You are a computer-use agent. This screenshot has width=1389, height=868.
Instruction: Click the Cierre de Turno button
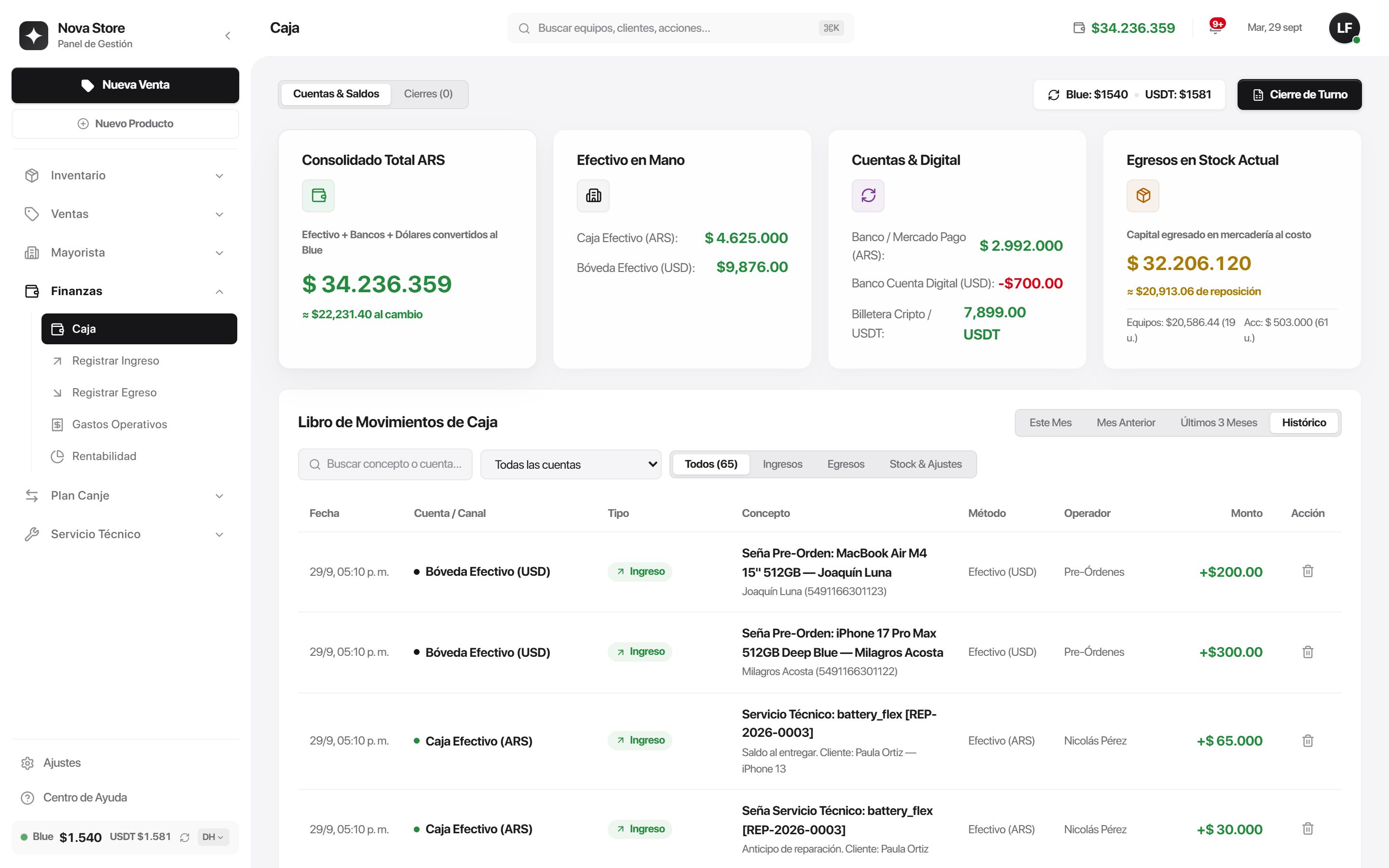click(1299, 95)
